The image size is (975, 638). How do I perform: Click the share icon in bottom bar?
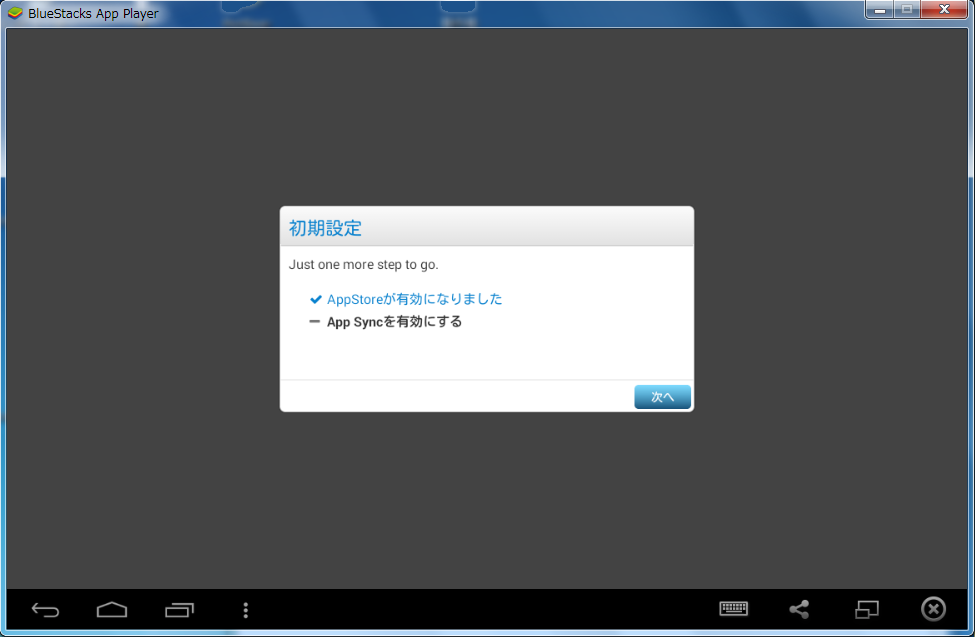[x=799, y=609]
